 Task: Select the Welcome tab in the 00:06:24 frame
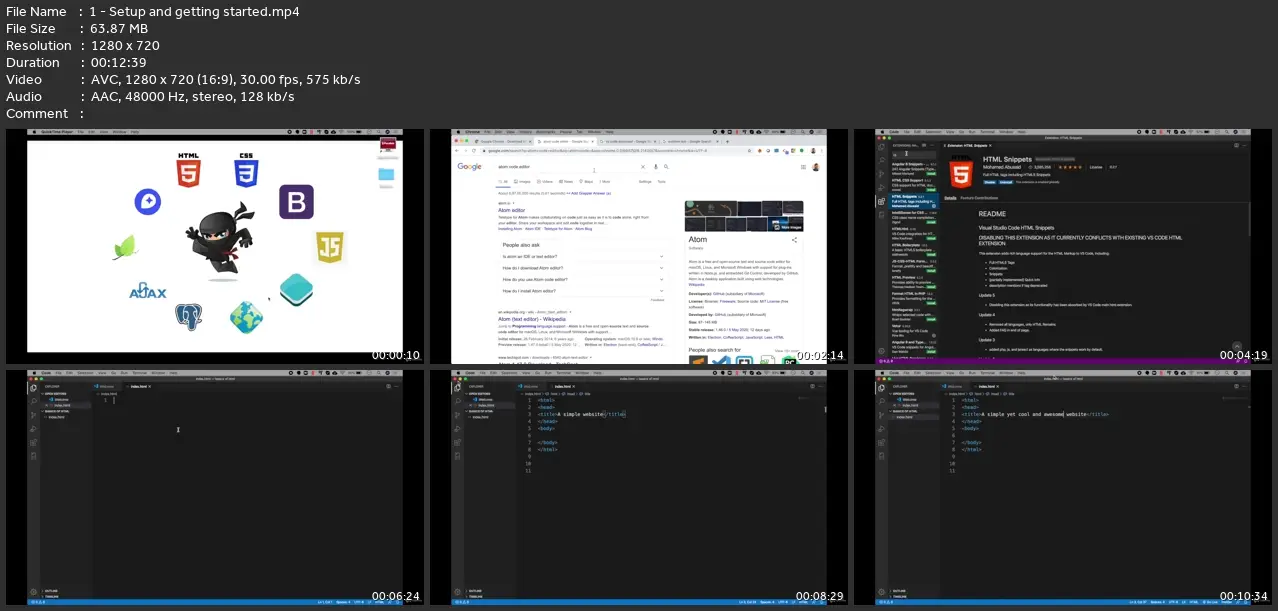pos(105,385)
